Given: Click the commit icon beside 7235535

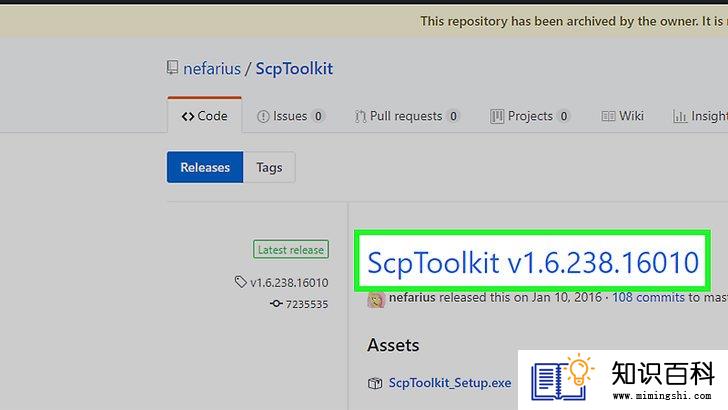Looking at the screenshot, I should click(276, 304).
